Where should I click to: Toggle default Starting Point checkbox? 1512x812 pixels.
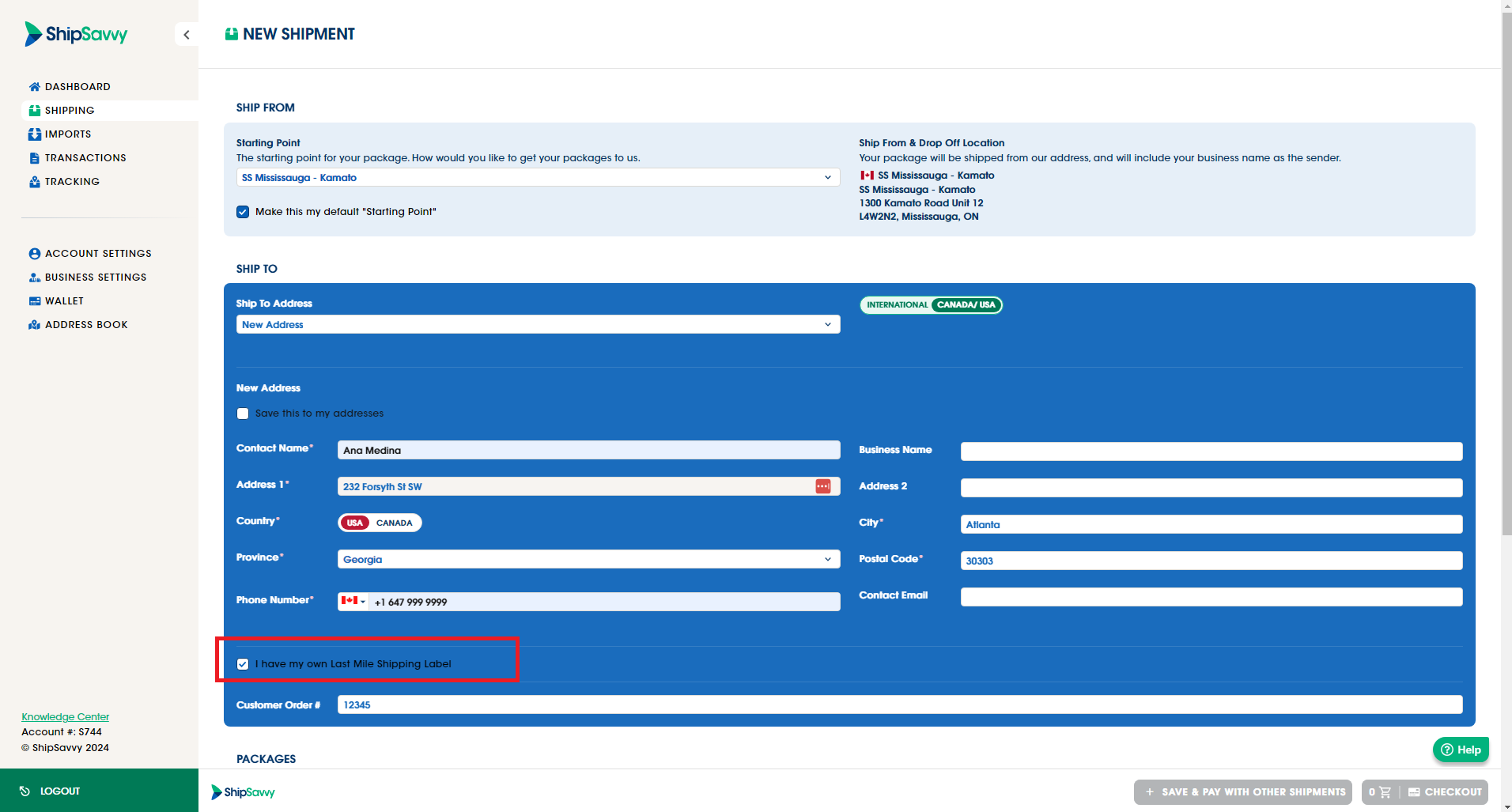[243, 212]
